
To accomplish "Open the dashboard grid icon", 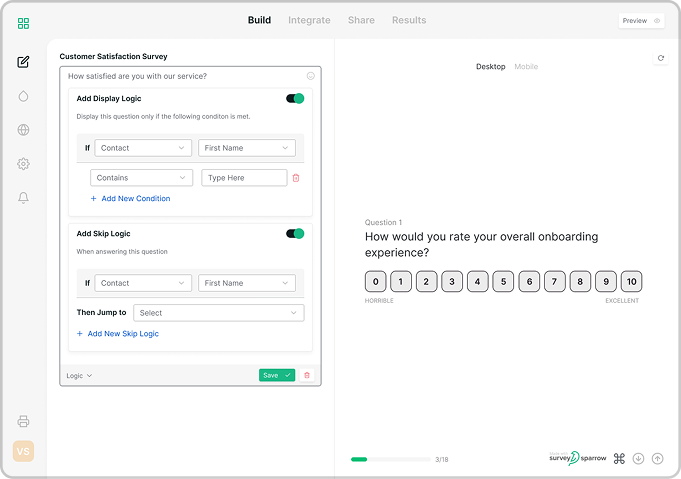I will point(24,23).
